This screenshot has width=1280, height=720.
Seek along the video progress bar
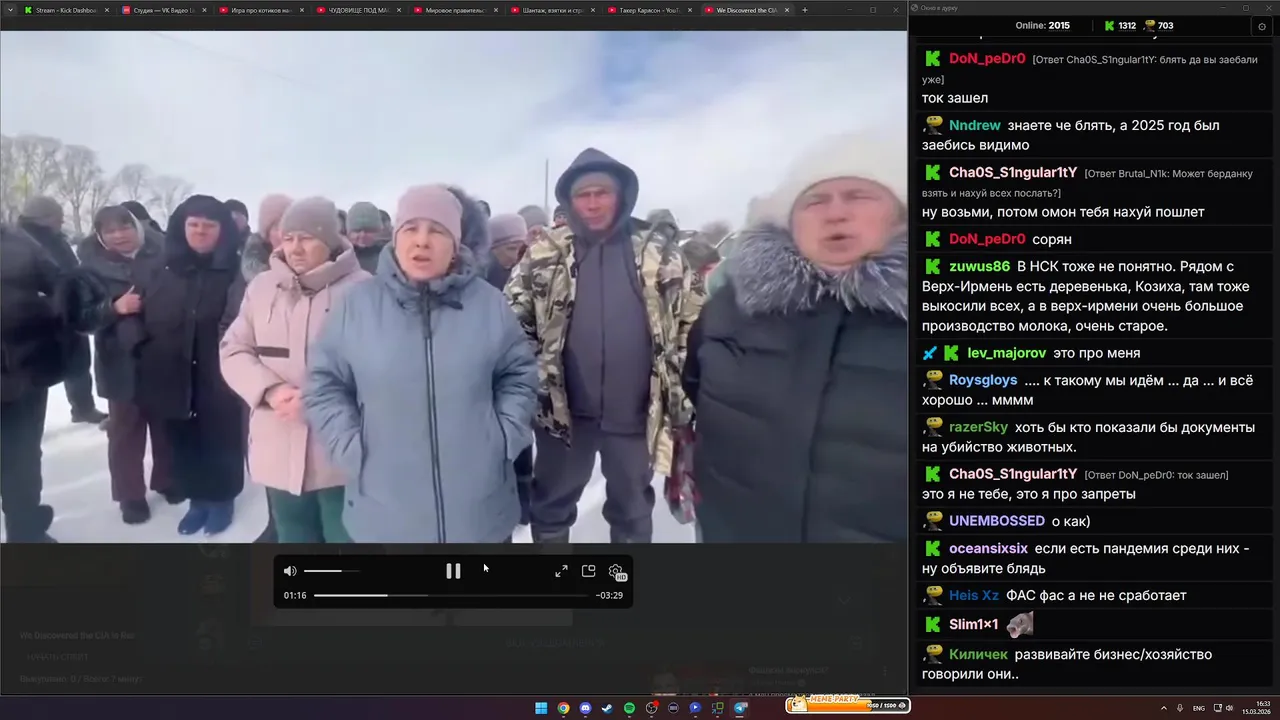(x=451, y=595)
